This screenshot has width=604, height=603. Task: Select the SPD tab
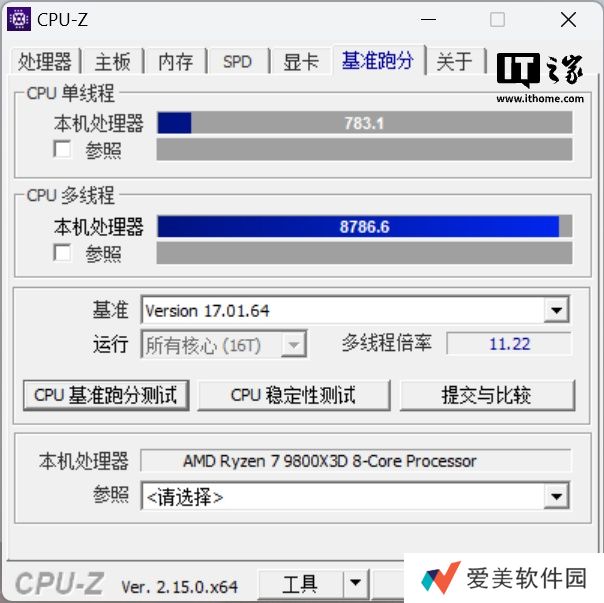click(x=238, y=61)
